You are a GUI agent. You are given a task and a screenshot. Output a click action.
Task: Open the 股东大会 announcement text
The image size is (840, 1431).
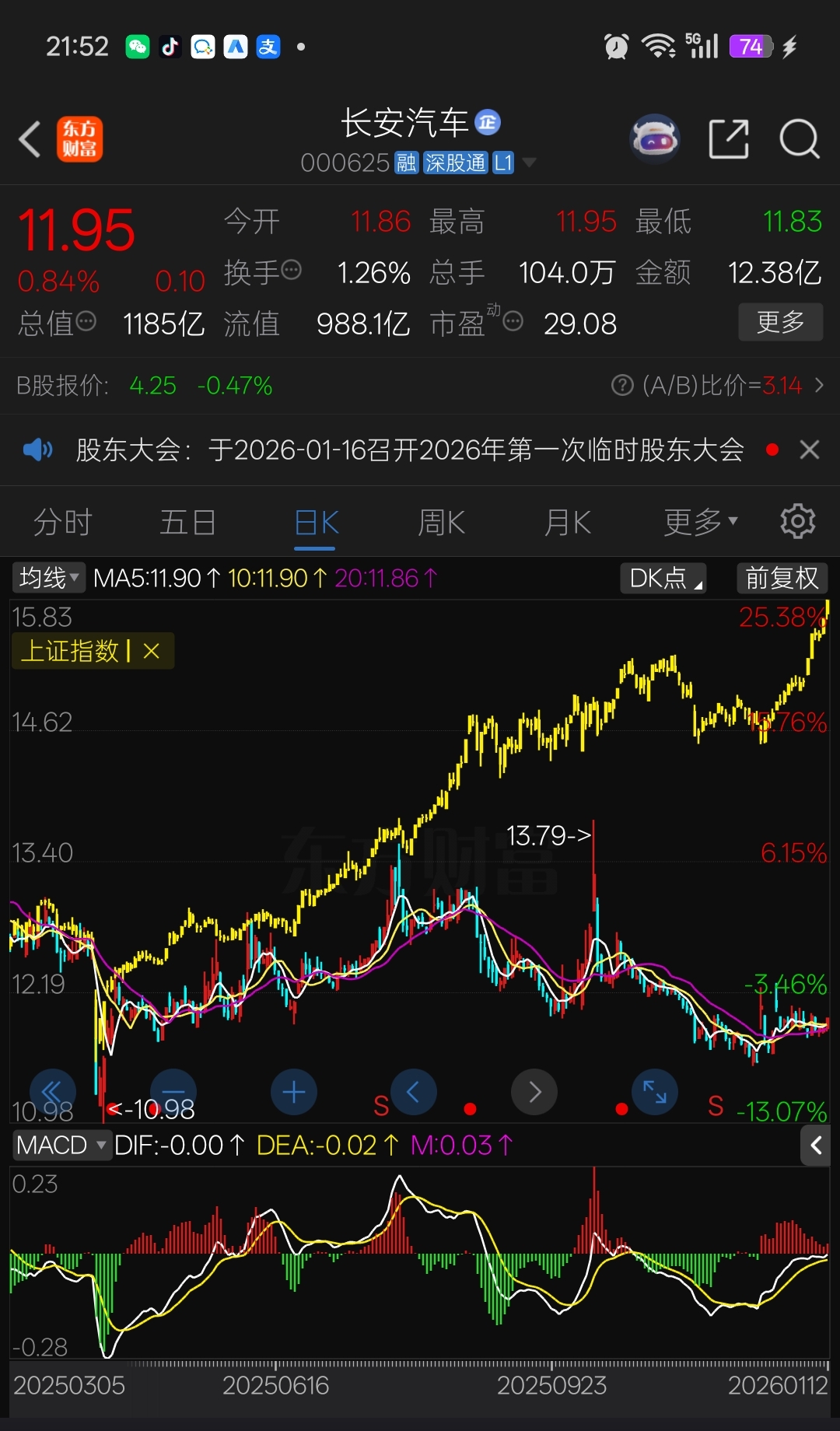410,450
